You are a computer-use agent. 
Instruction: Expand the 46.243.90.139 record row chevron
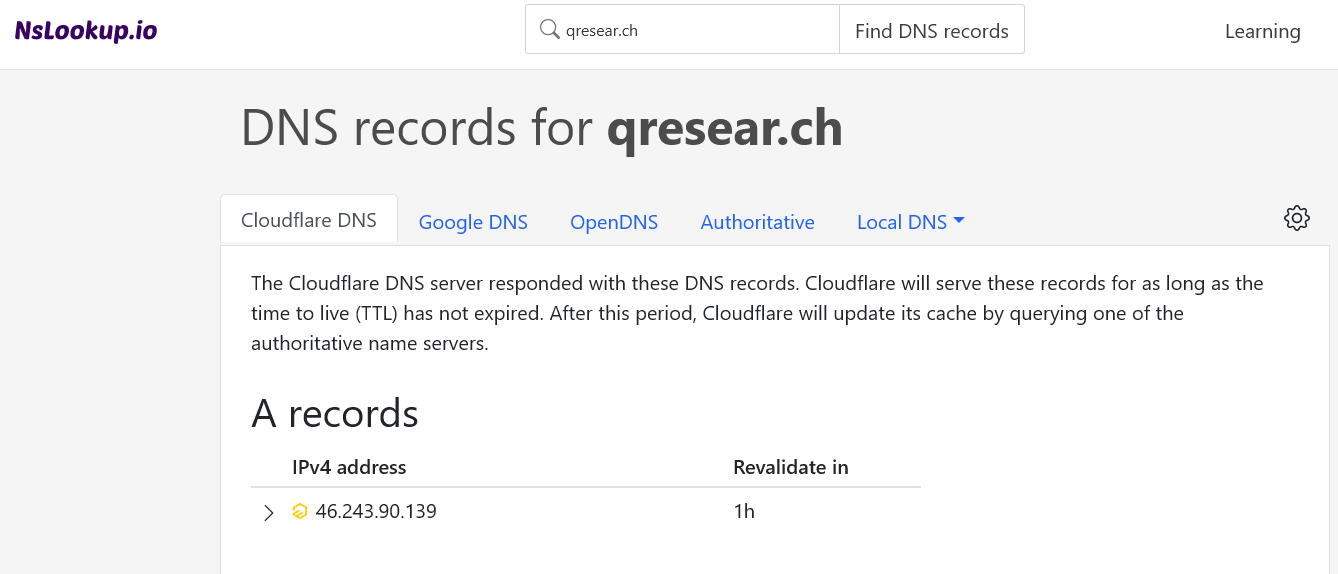[x=268, y=513]
